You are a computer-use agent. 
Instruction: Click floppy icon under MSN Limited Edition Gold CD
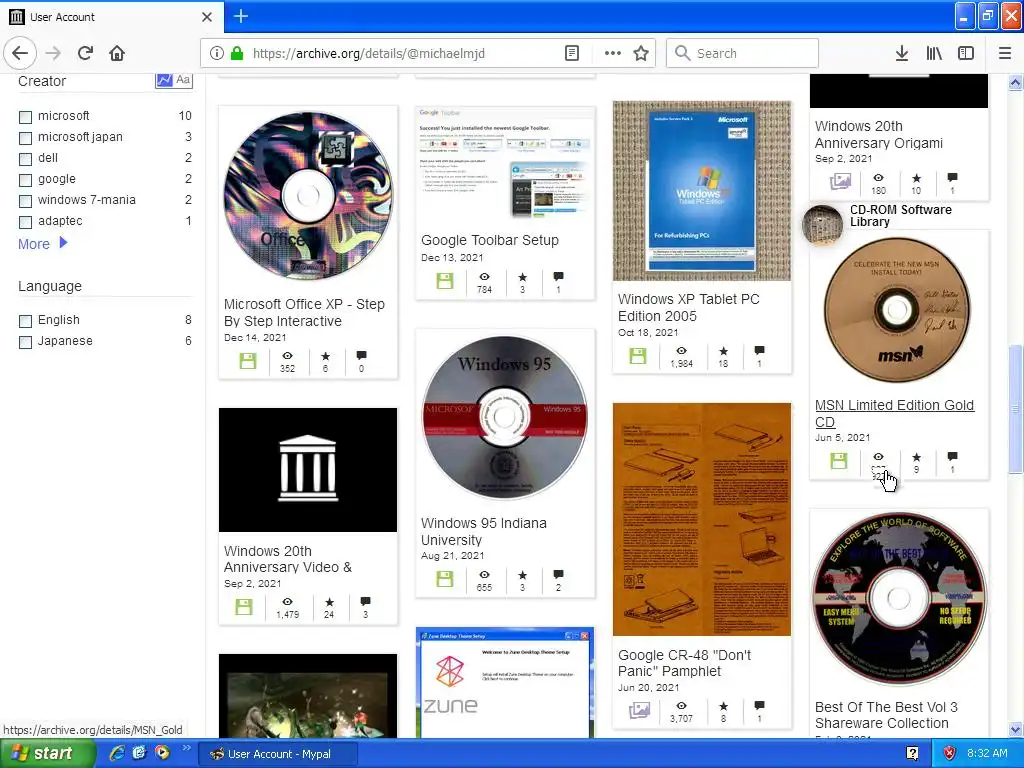(839, 461)
